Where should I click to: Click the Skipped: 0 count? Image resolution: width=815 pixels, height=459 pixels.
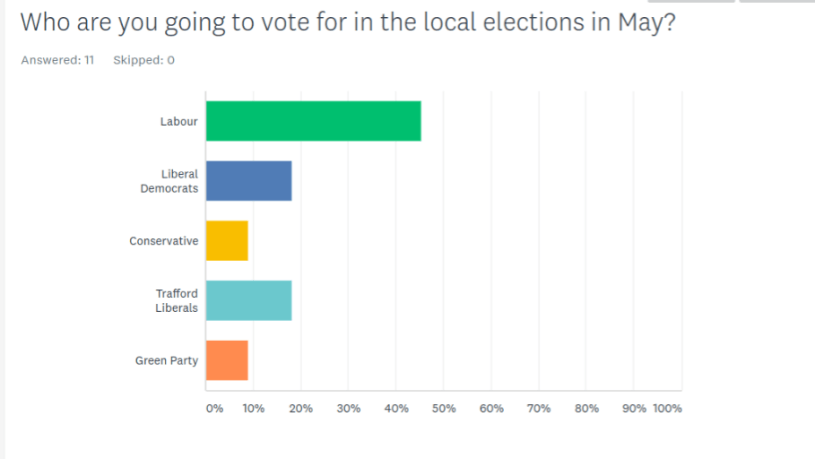coord(144,60)
